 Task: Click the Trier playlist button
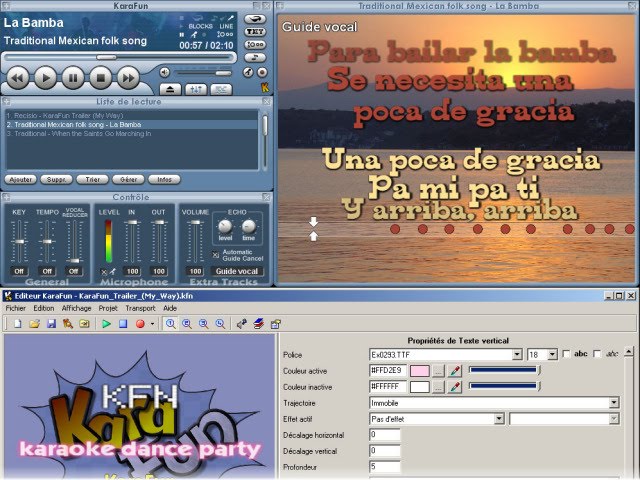(93, 180)
